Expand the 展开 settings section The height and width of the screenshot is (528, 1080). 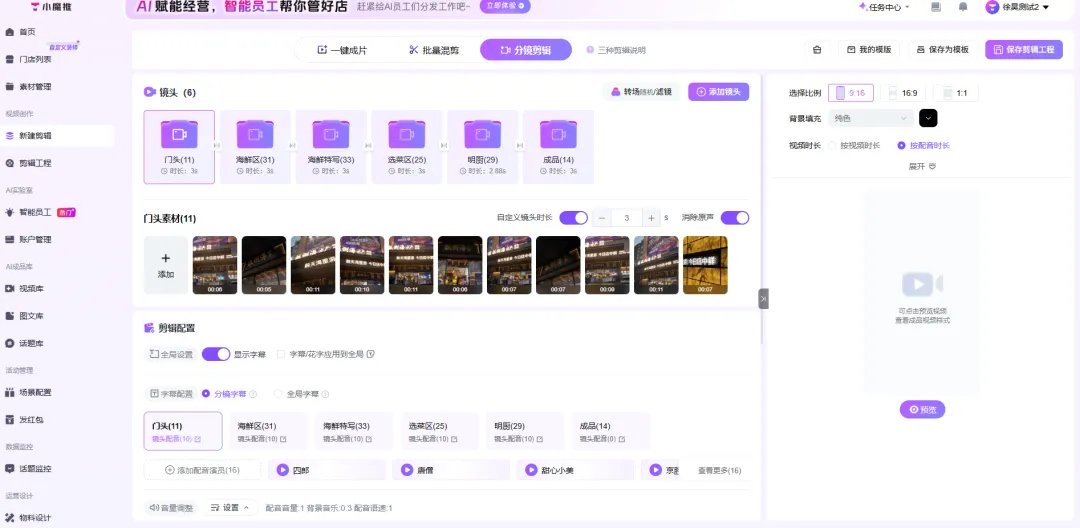[x=922, y=166]
